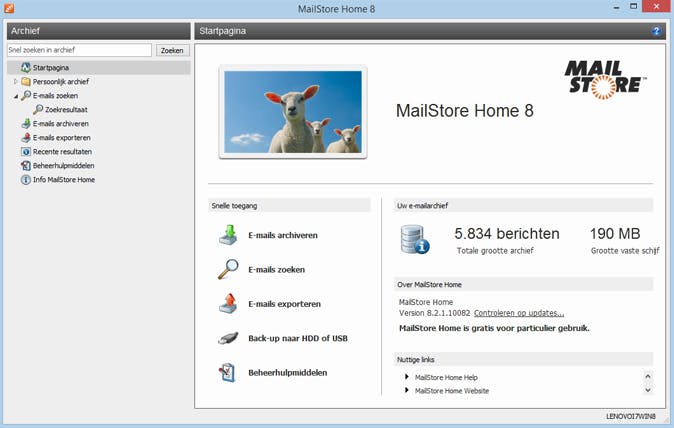Click the Info MailStore Home icon

(26, 180)
